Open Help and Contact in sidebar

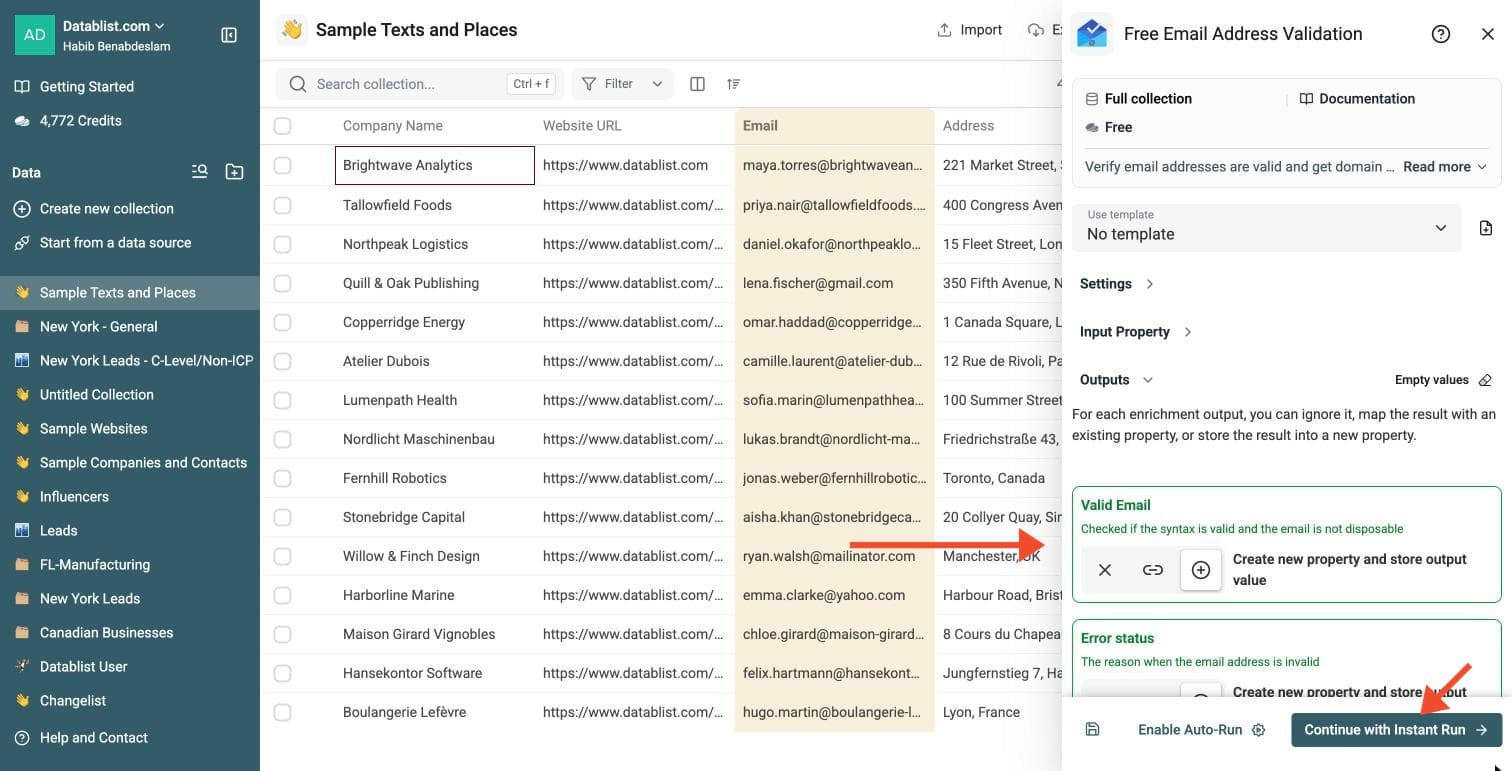click(x=130, y=738)
